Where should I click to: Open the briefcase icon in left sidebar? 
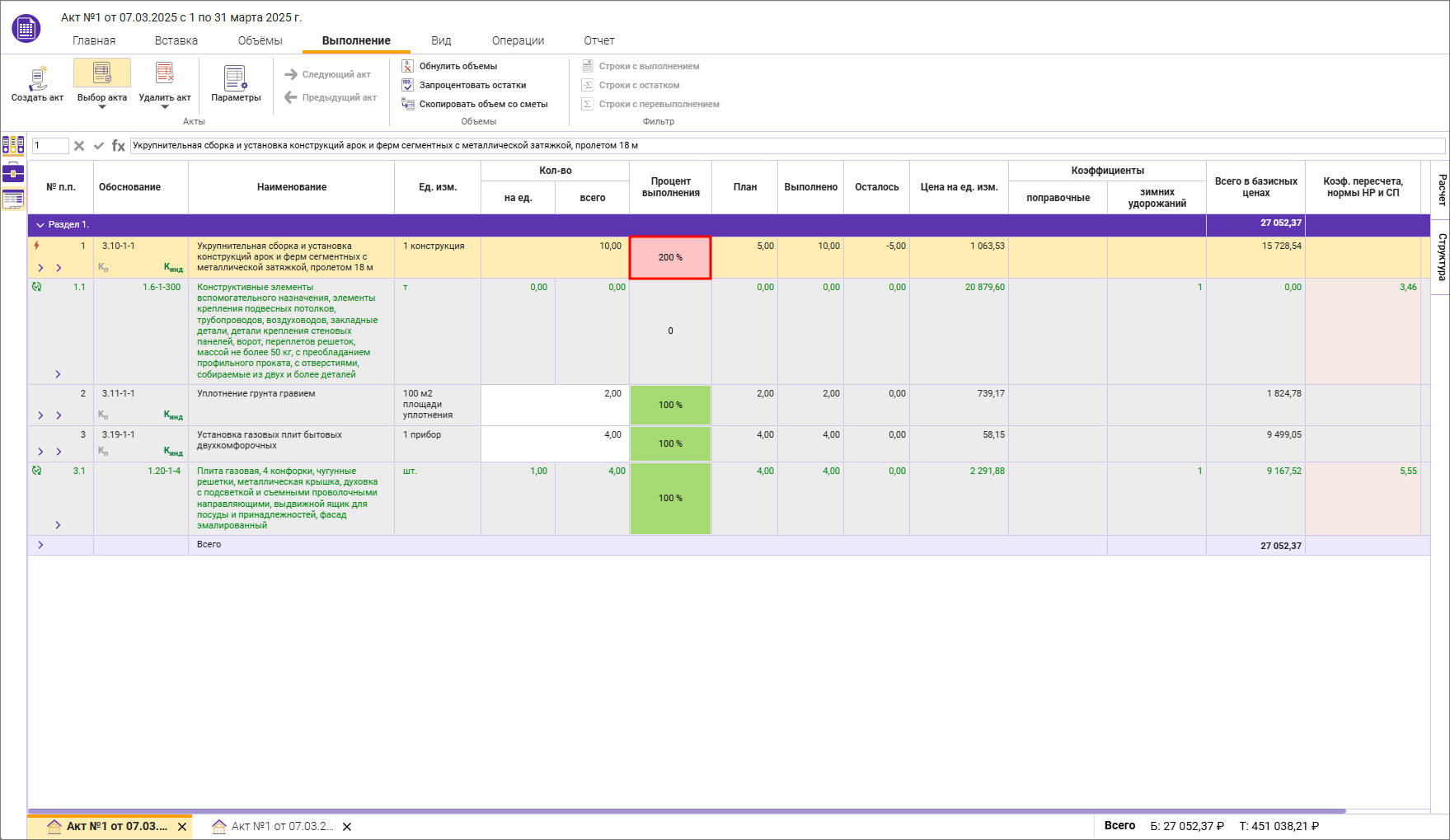(x=13, y=172)
